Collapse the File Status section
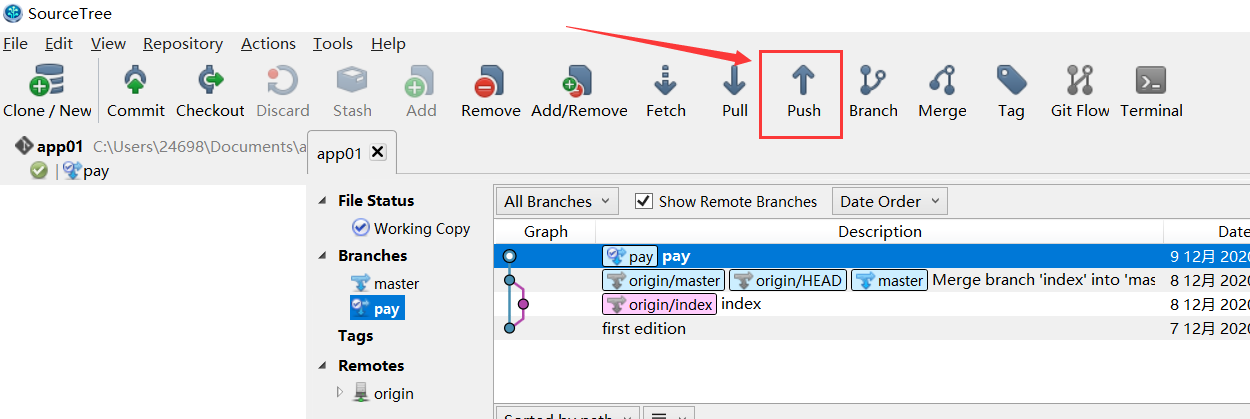 click(322, 201)
